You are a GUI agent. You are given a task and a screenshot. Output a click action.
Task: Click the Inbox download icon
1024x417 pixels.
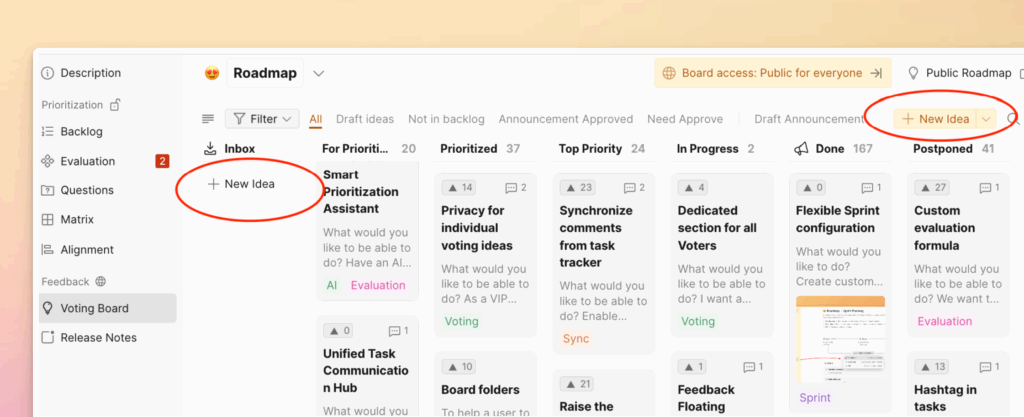[x=210, y=149]
